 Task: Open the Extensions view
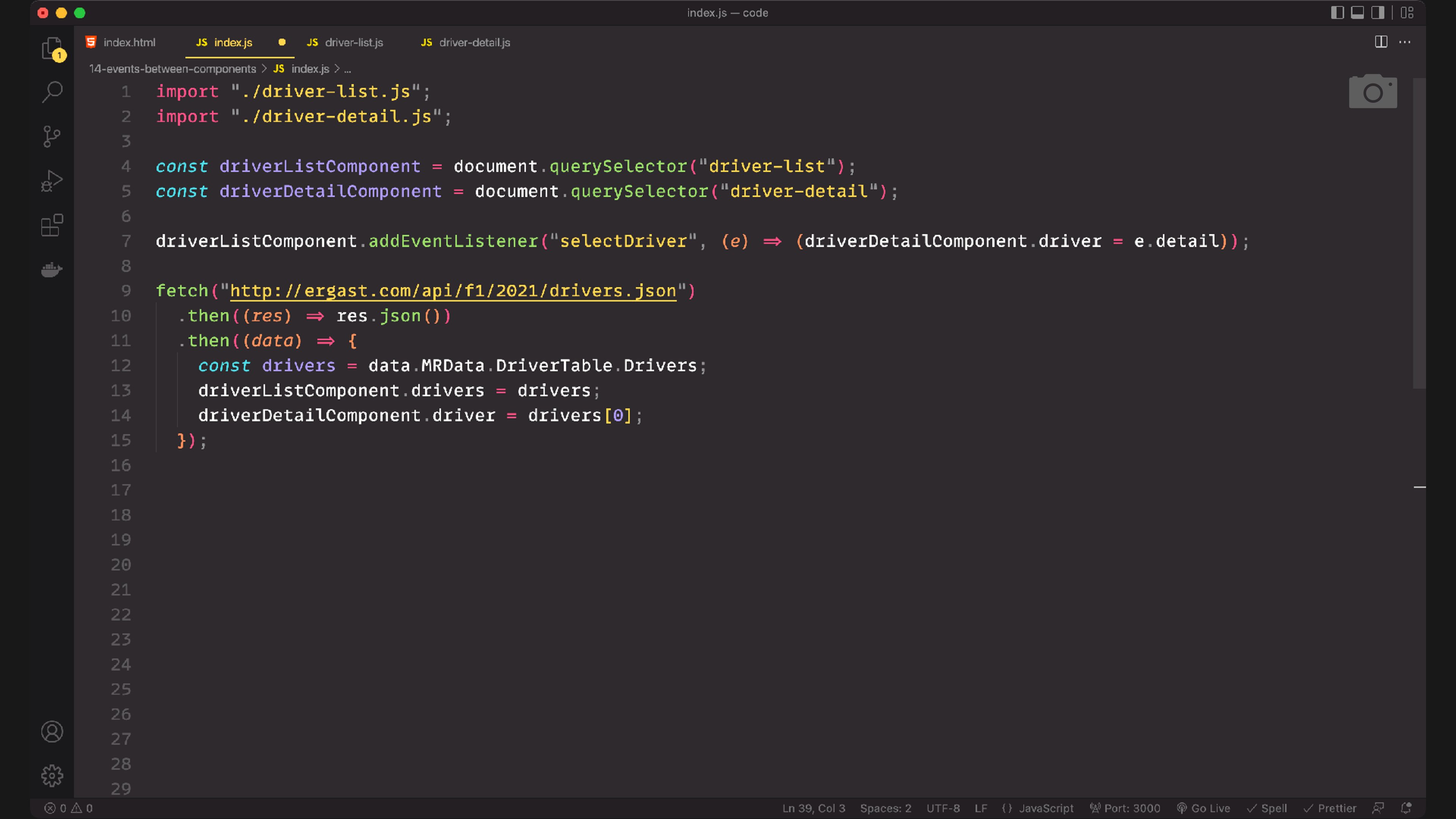pyautogui.click(x=52, y=226)
